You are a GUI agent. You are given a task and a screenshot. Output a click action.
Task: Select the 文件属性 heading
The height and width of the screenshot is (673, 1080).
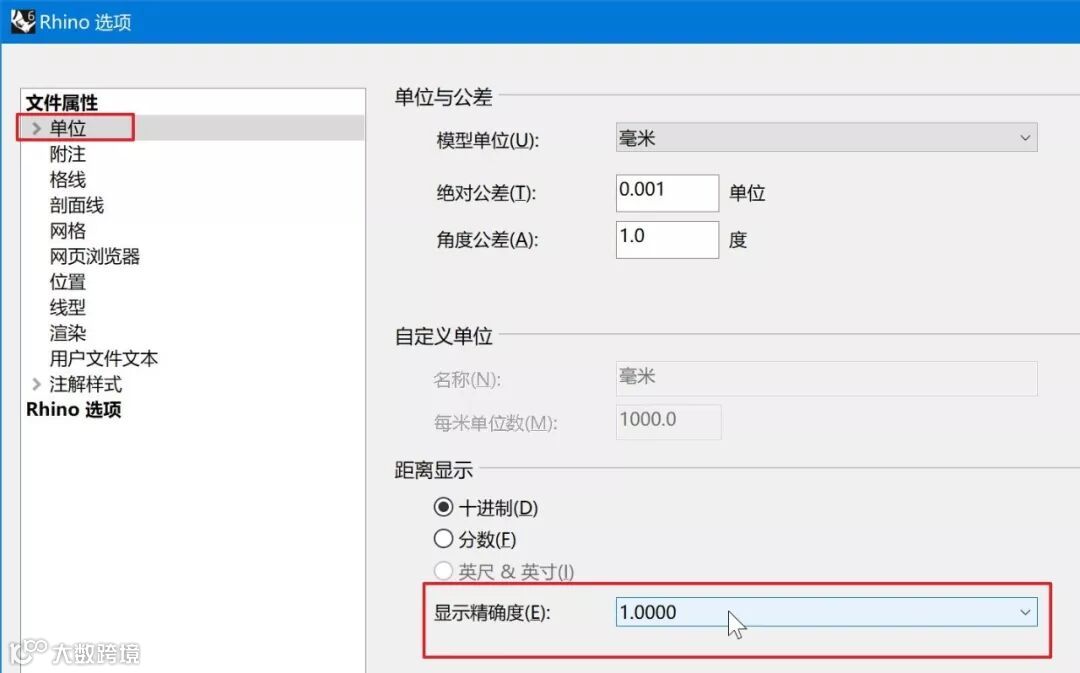click(62, 103)
